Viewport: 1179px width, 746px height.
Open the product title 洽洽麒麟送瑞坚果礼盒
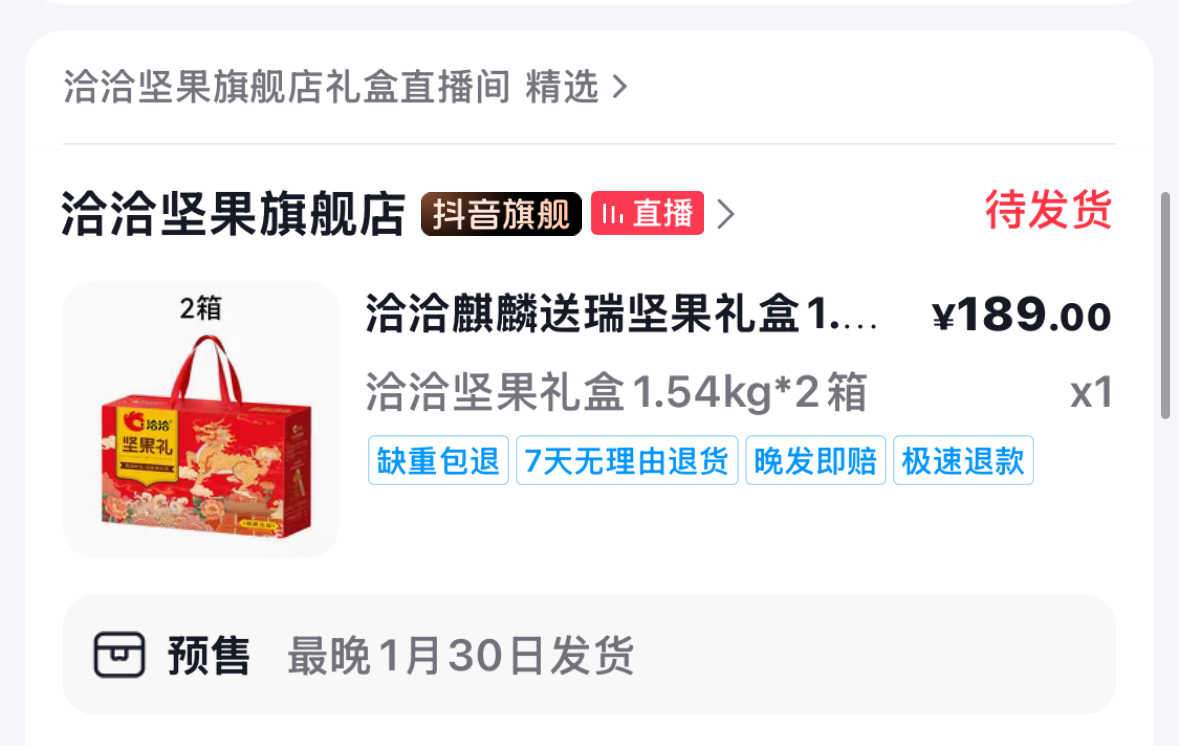621,314
